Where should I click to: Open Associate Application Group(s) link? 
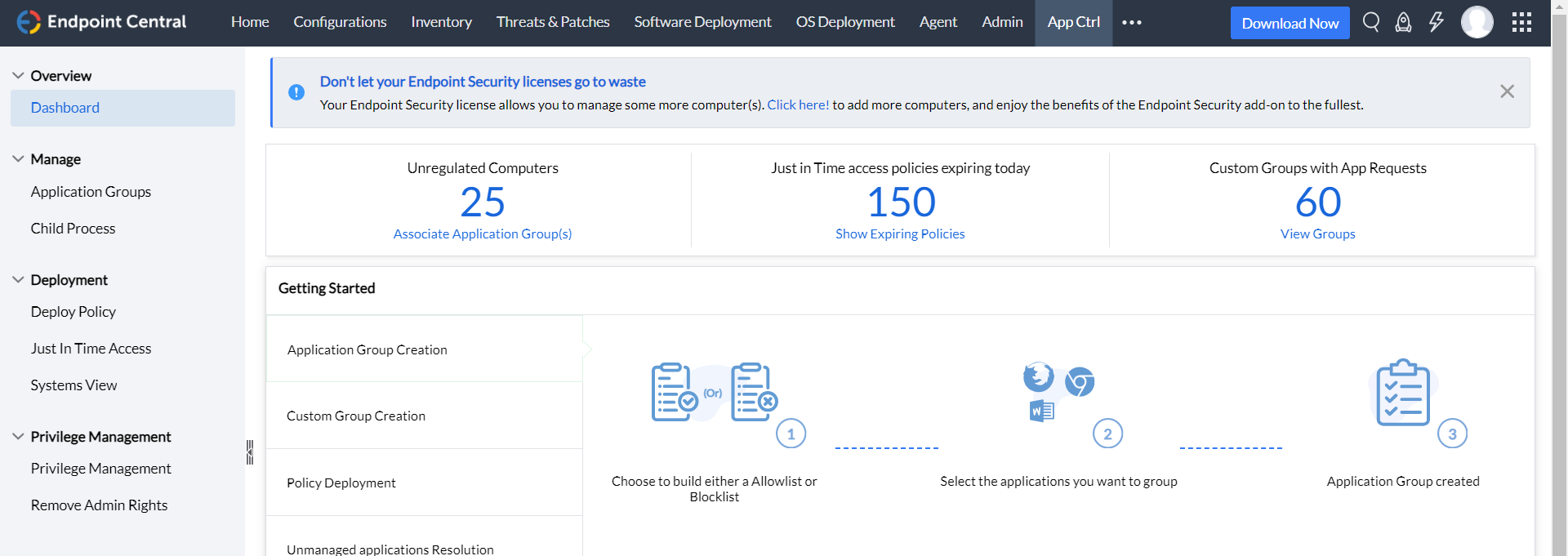point(483,234)
